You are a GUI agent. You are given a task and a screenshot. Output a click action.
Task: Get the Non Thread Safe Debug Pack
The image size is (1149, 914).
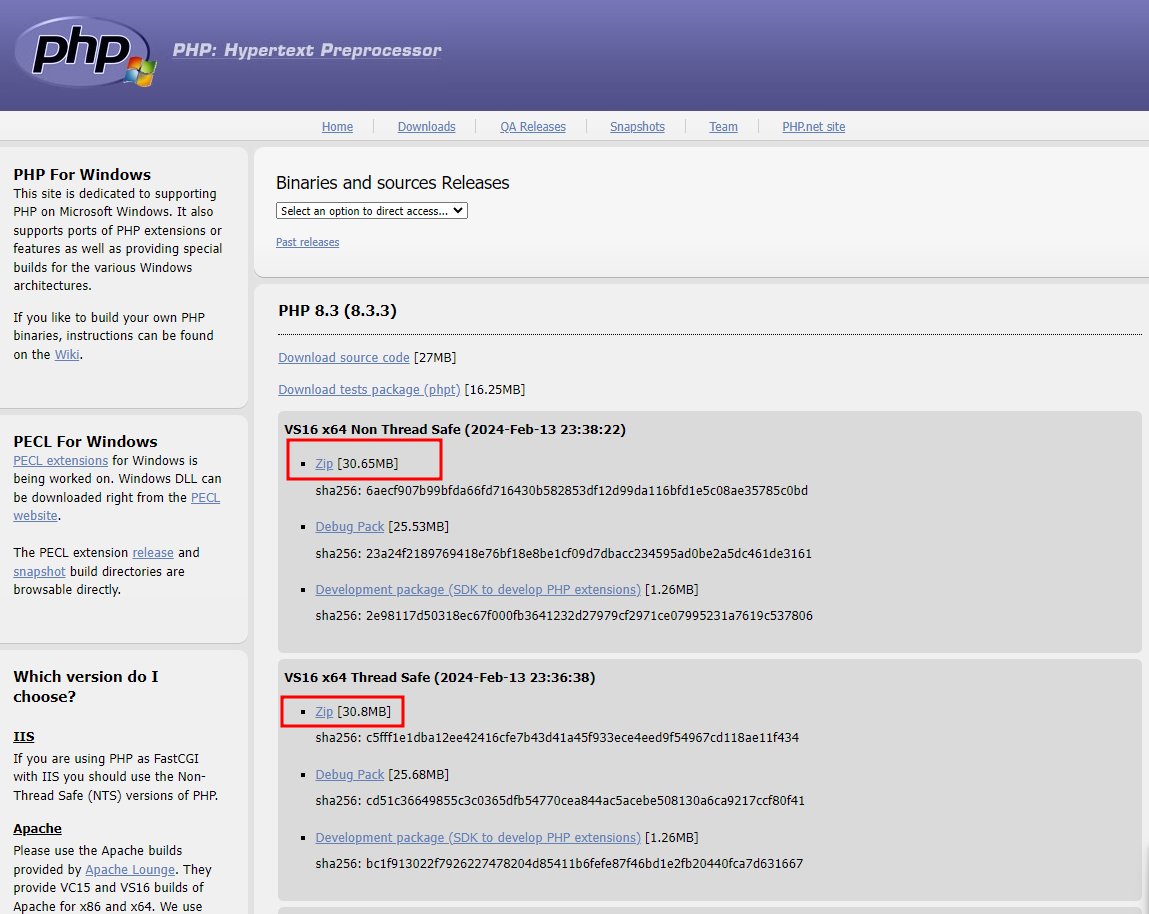(x=350, y=527)
